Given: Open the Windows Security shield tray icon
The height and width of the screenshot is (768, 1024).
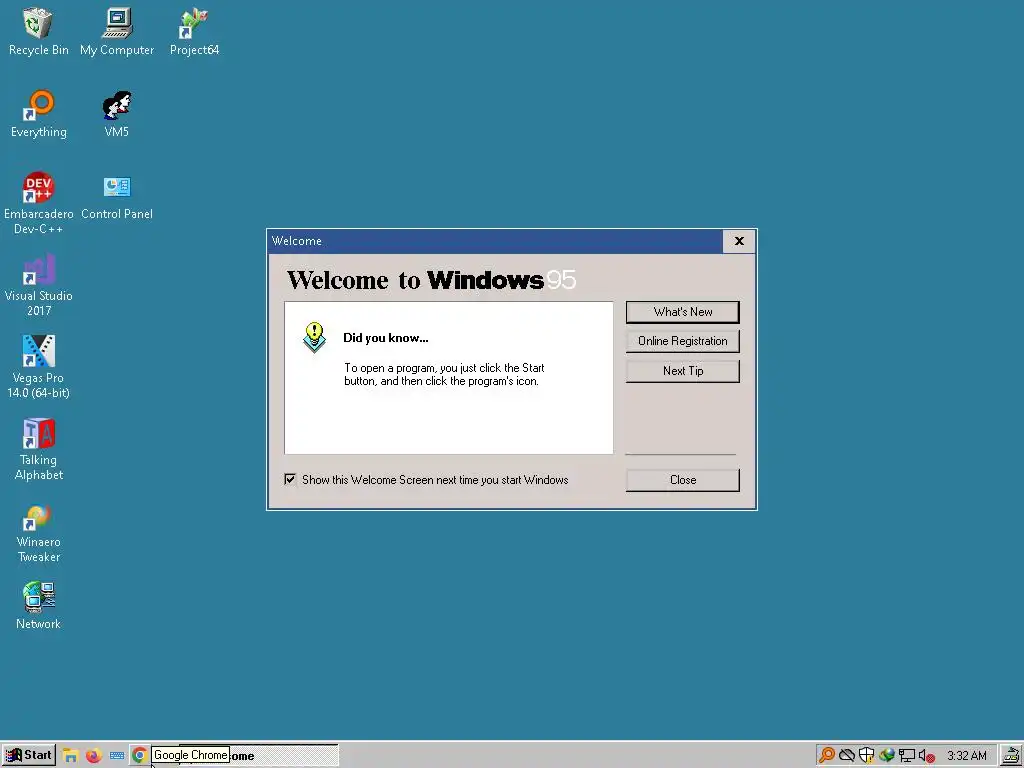Looking at the screenshot, I should (x=867, y=756).
